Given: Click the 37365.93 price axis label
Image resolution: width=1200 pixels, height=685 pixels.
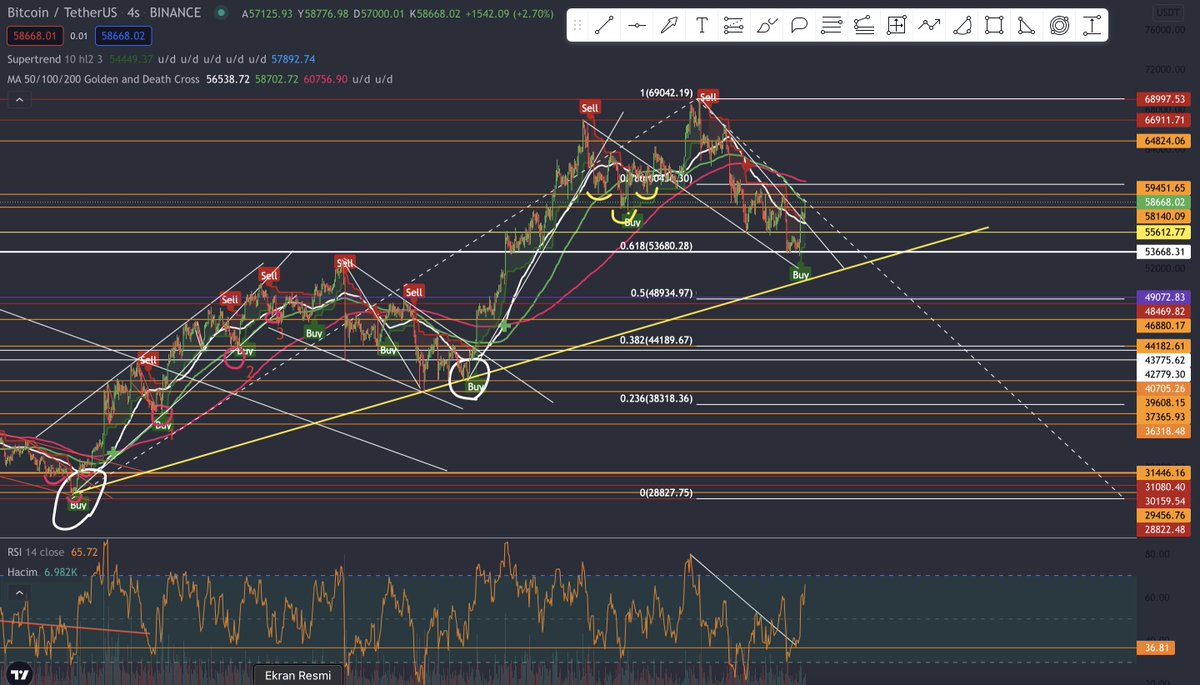Looking at the screenshot, I should (1166, 416).
